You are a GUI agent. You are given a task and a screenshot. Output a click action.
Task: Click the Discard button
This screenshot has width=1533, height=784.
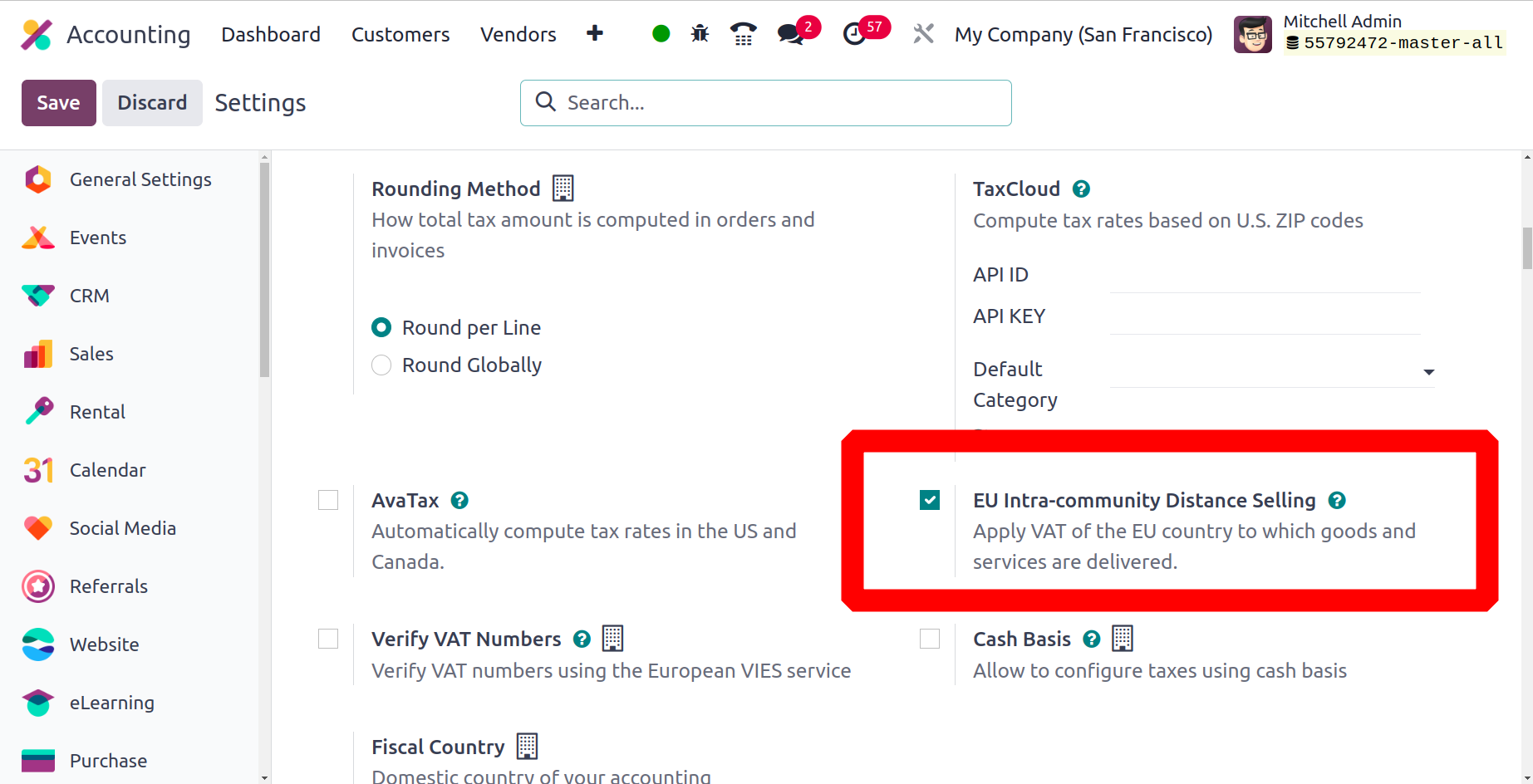[152, 103]
